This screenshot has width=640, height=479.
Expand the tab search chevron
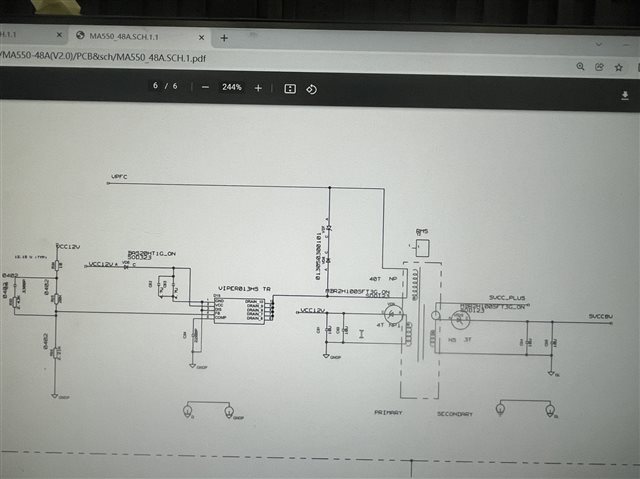[x=599, y=44]
